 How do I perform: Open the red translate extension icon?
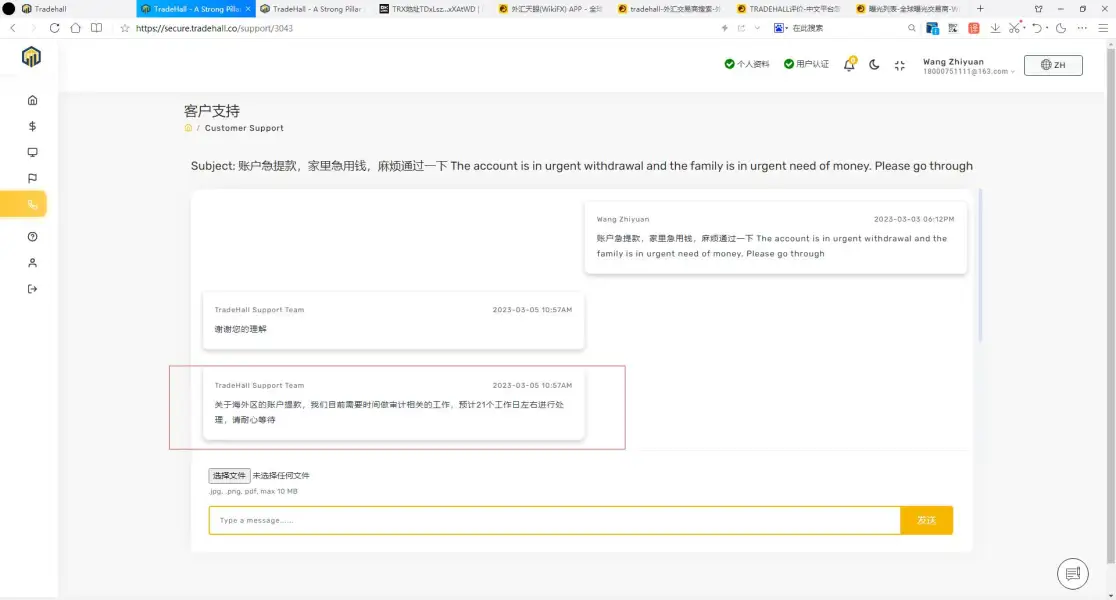(974, 28)
